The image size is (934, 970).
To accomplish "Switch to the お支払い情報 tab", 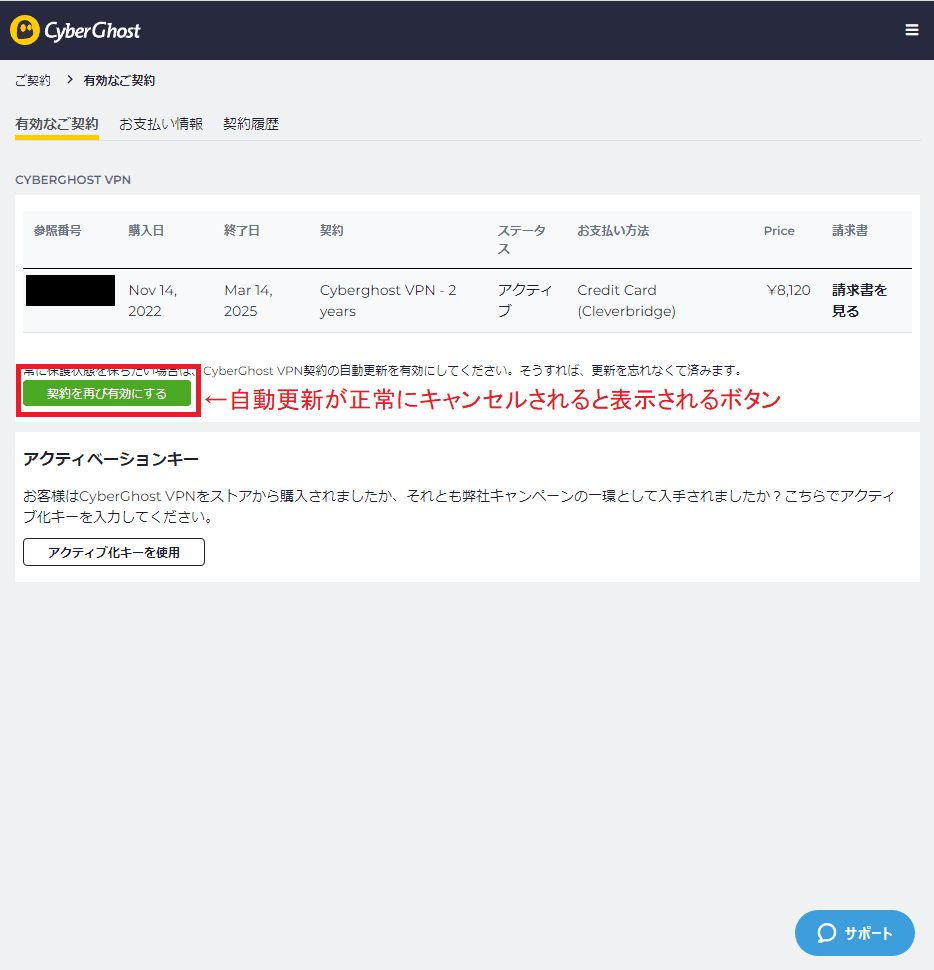I will coord(161,124).
